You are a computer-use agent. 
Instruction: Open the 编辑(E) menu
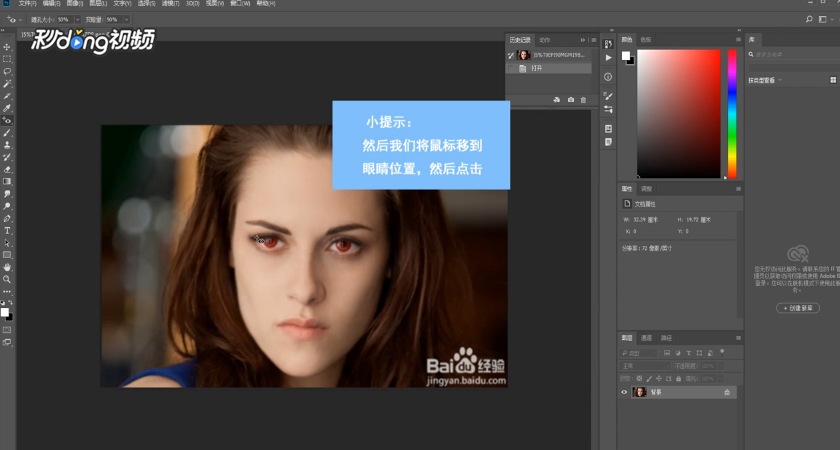coord(51,3)
